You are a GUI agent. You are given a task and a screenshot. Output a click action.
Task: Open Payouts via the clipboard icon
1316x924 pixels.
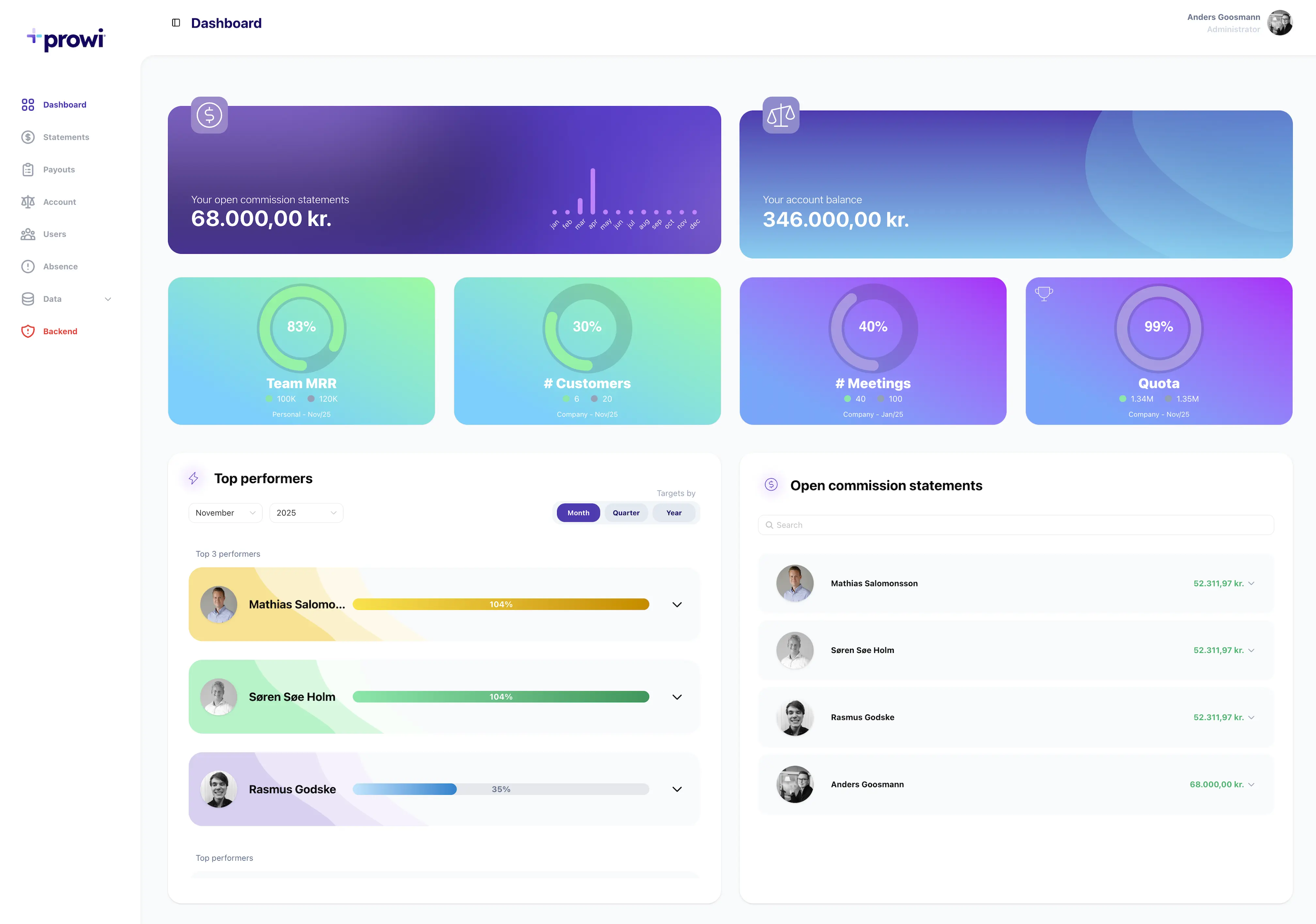[x=28, y=170]
